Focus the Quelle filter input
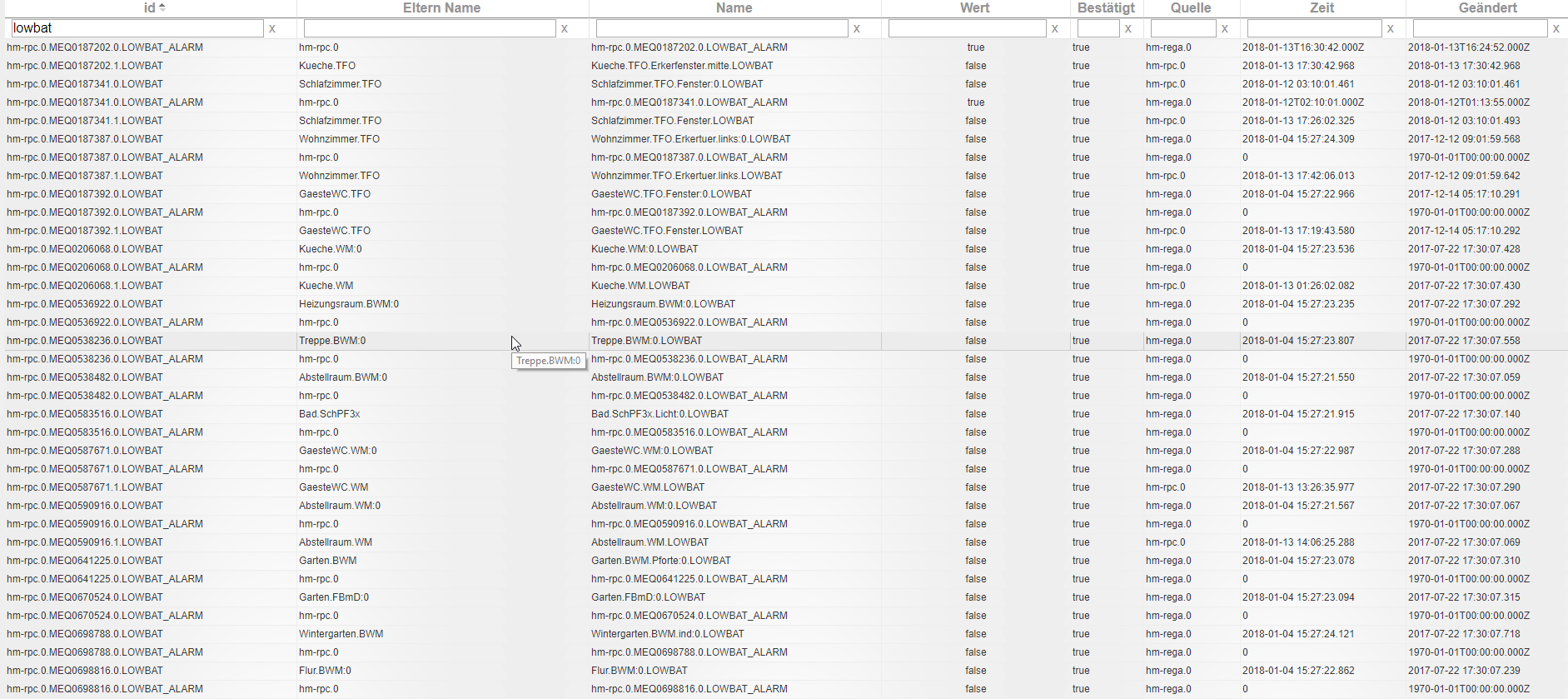The image size is (1568, 699). pos(1183,28)
